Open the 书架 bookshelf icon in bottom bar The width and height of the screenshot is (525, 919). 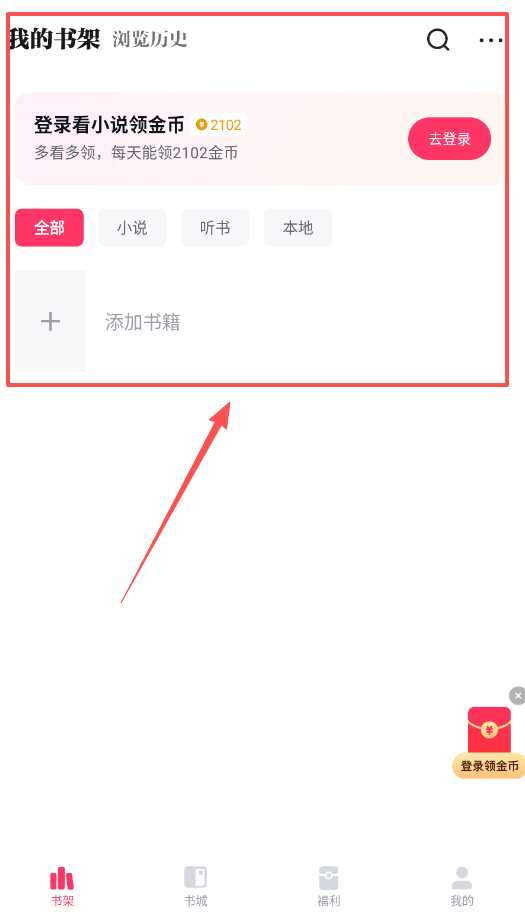(62, 877)
